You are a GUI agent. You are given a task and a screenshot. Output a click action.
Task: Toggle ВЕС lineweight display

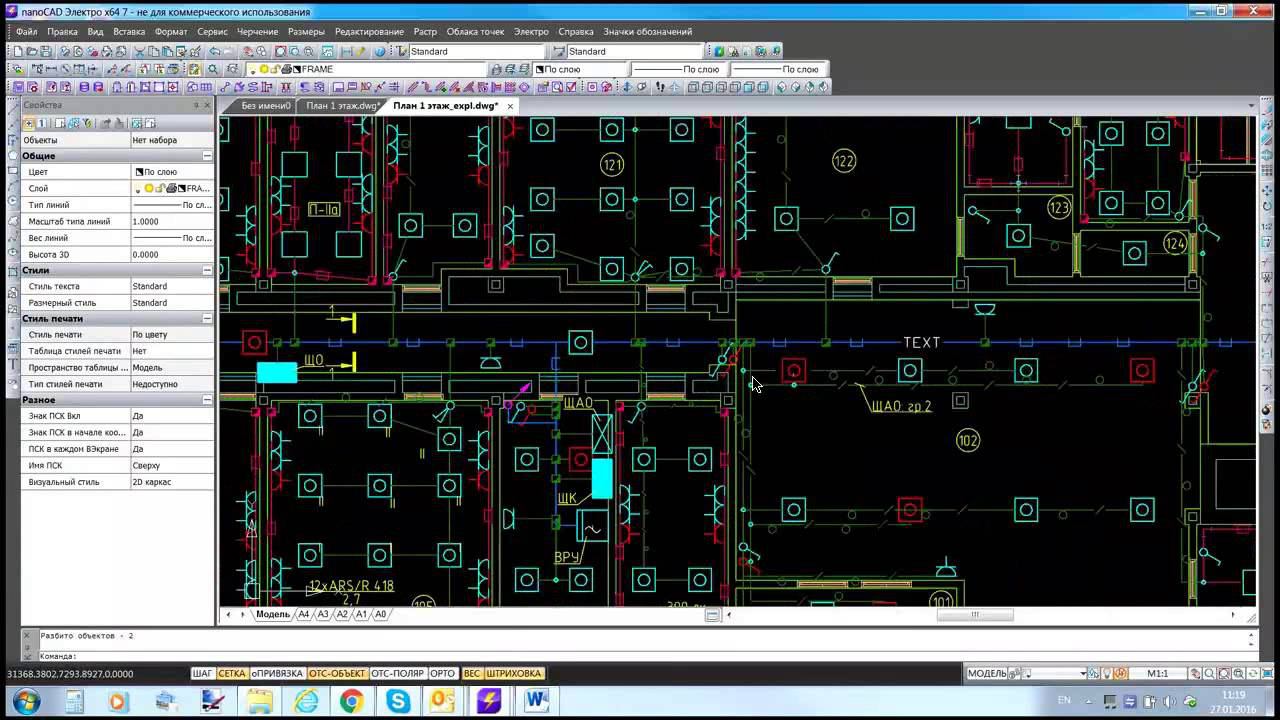coord(472,674)
